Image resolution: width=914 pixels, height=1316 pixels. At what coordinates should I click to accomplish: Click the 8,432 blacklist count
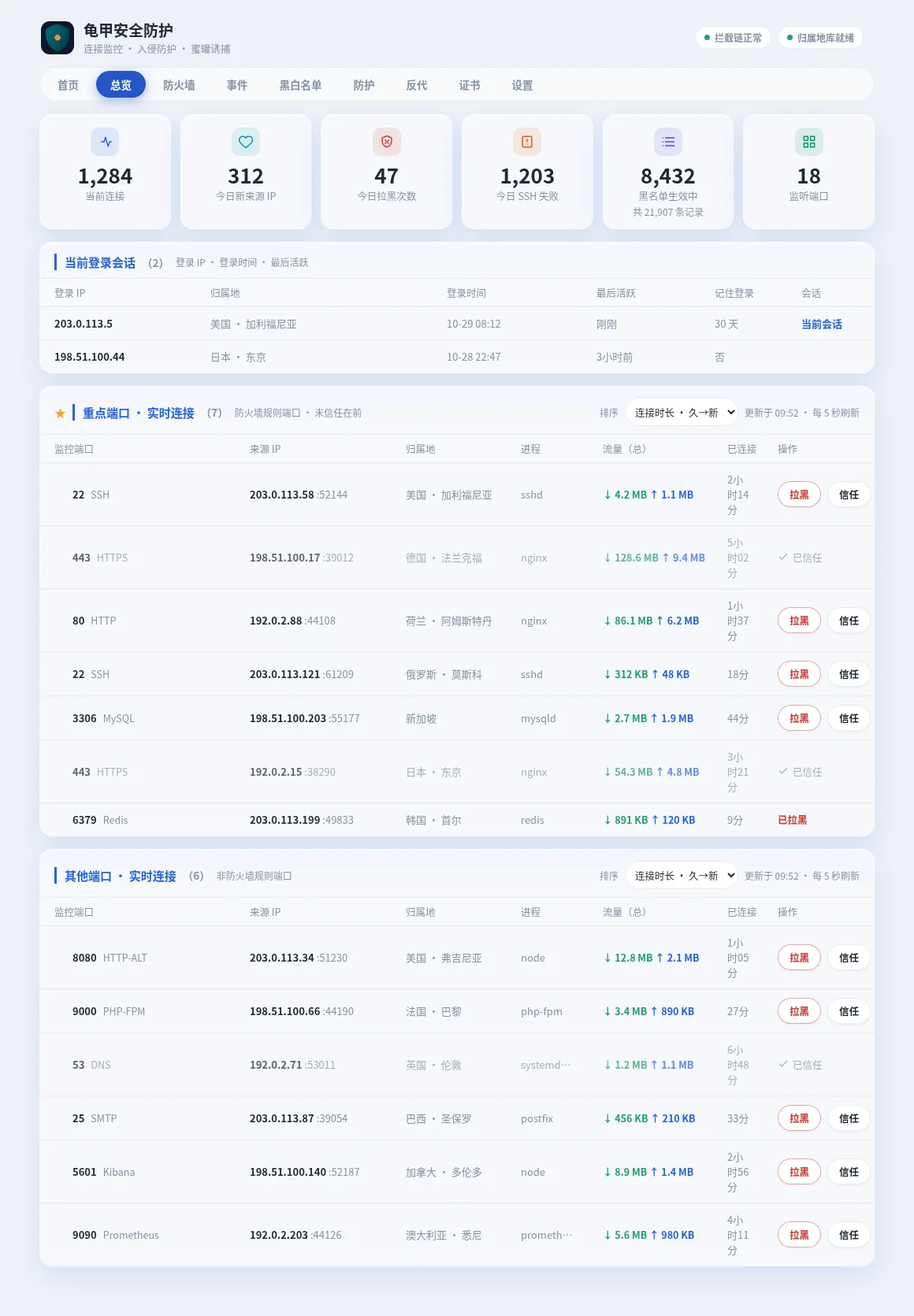pos(668,176)
